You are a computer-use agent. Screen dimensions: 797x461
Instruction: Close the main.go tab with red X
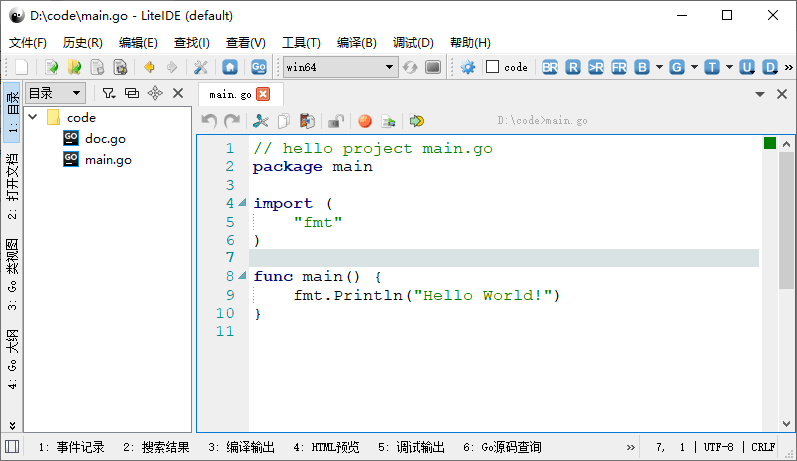[263, 94]
